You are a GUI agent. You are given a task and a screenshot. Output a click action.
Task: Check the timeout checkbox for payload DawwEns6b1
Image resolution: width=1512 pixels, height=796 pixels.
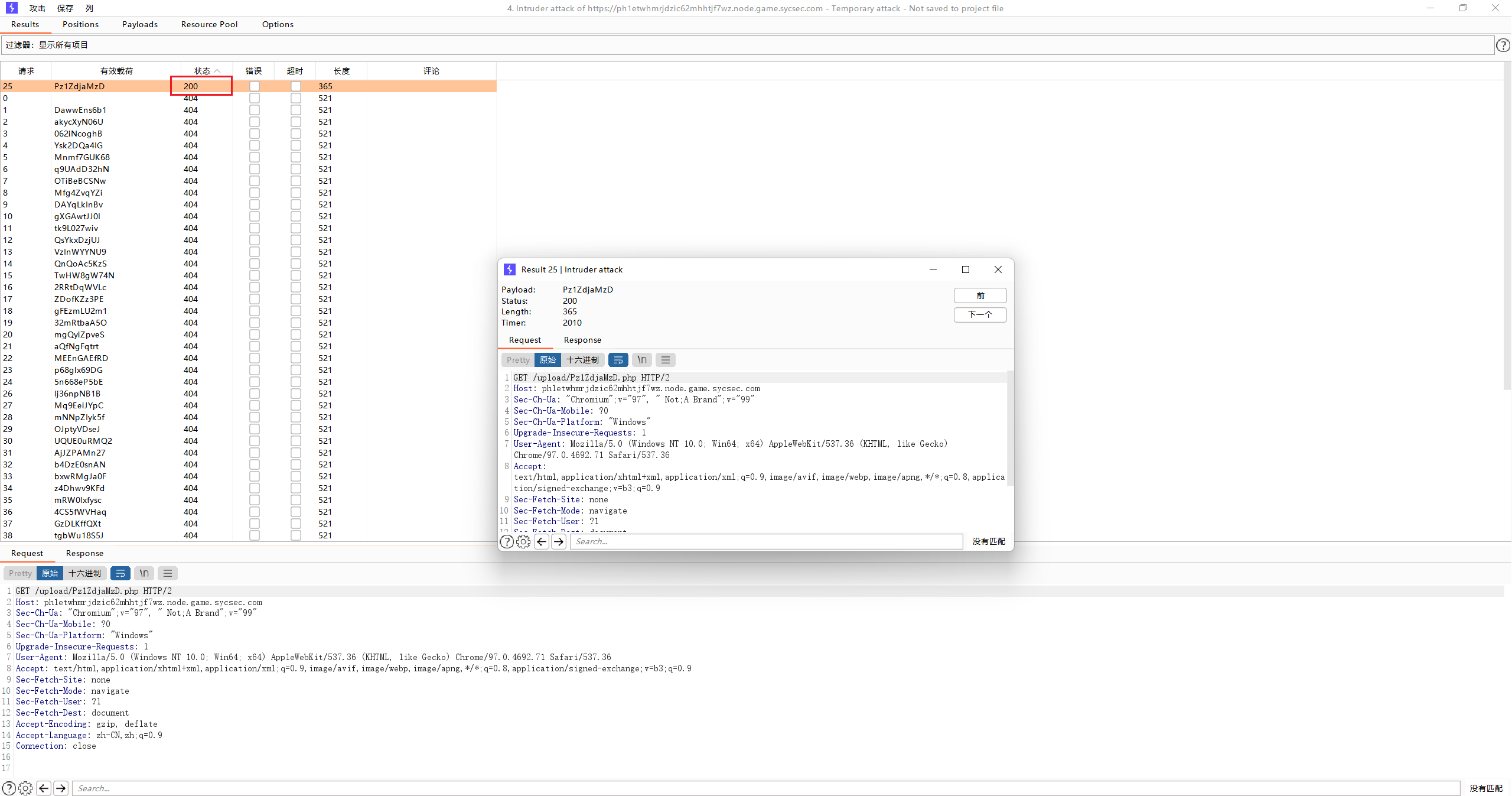pos(296,110)
